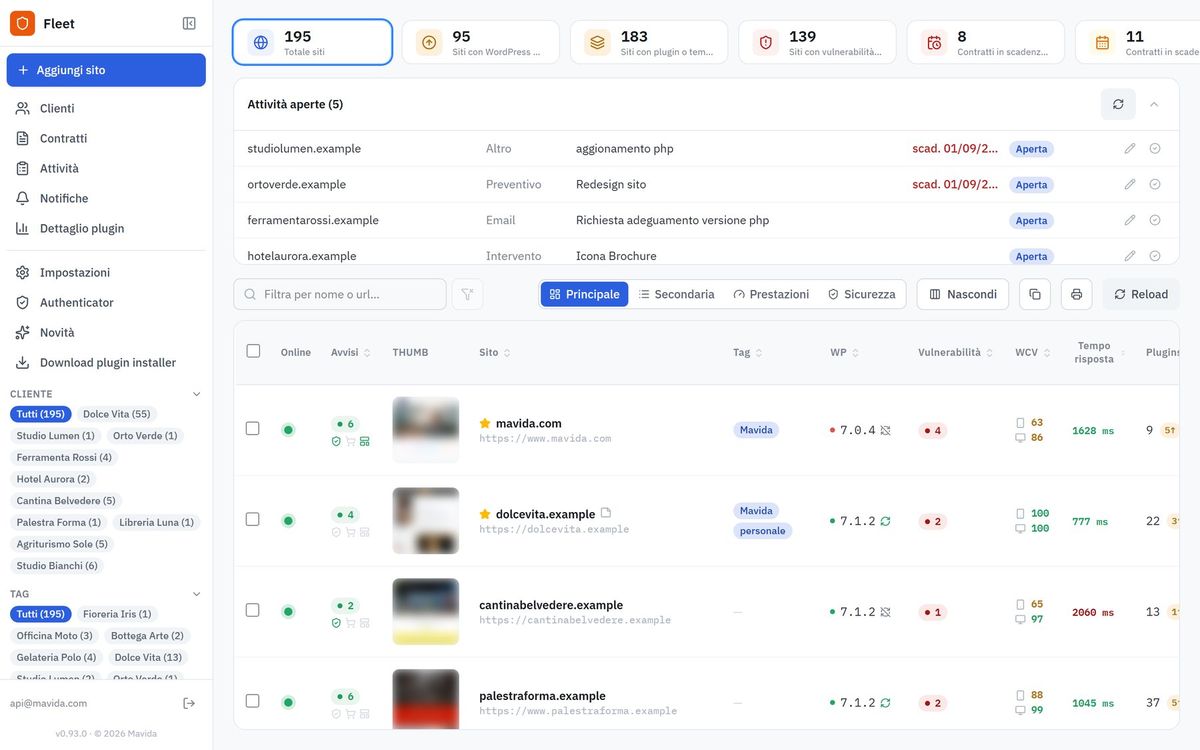The image size is (1200, 750).
Task: Click Siti con plugin layers icon
Action: 597,42
